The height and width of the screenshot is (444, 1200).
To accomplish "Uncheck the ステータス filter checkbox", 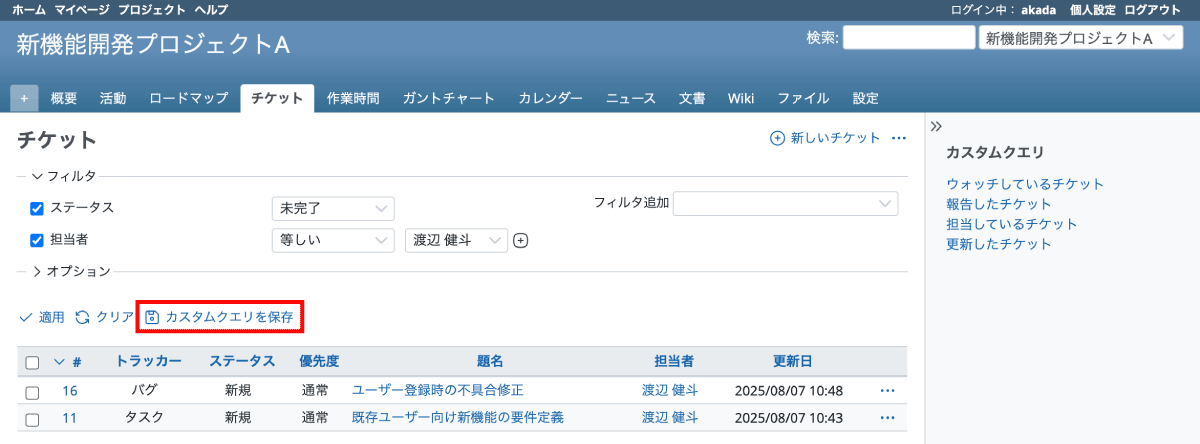I will 37,208.
